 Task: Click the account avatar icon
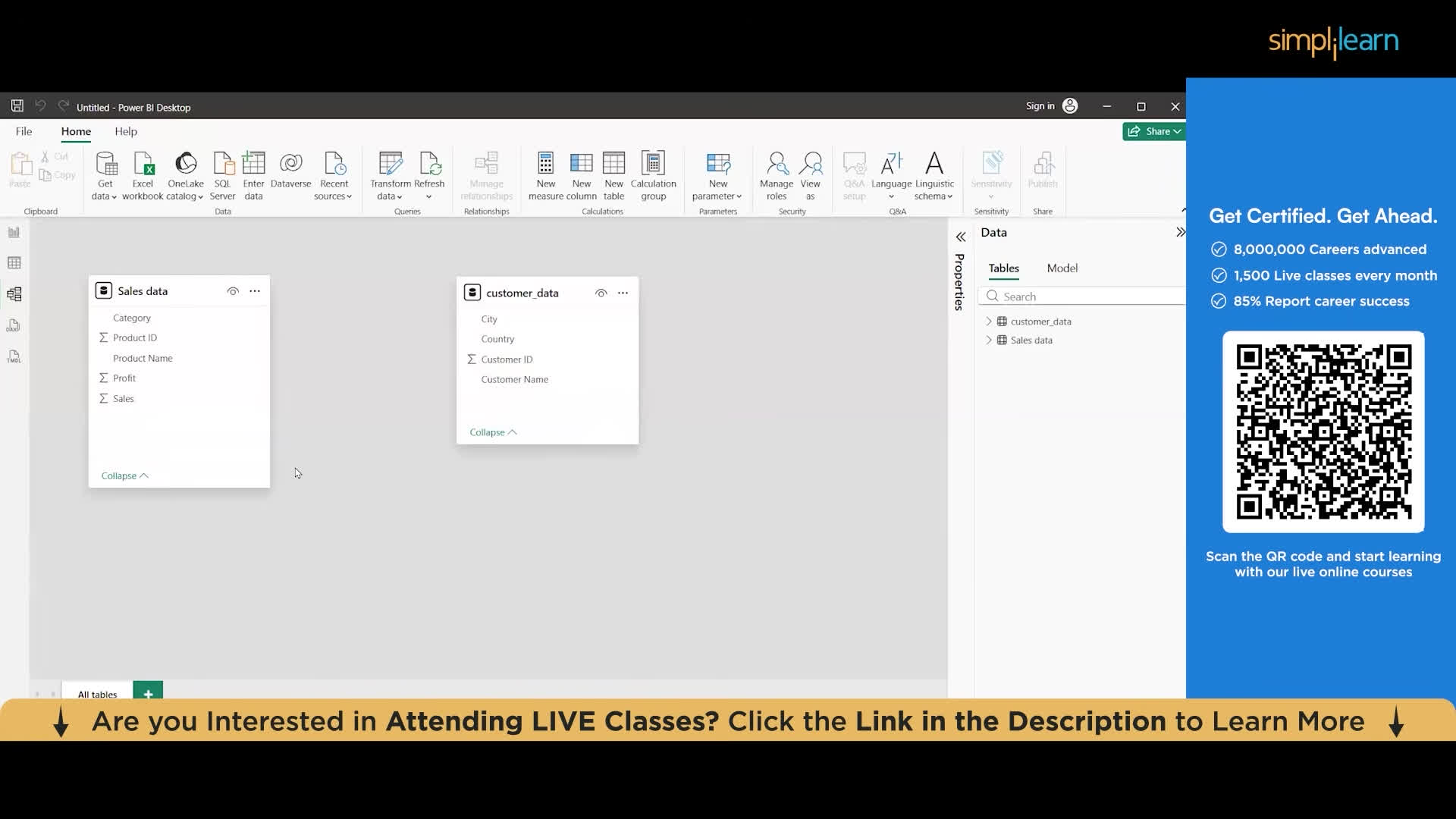(1069, 106)
